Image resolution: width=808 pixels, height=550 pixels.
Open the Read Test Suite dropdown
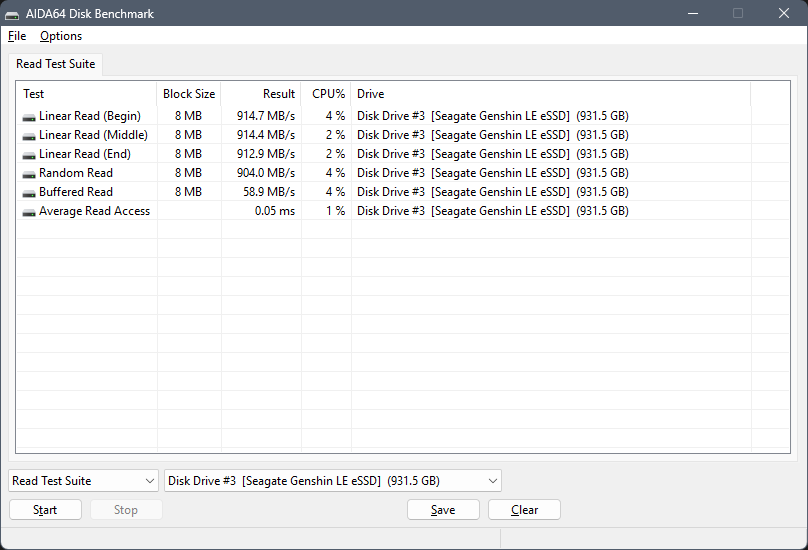point(83,481)
